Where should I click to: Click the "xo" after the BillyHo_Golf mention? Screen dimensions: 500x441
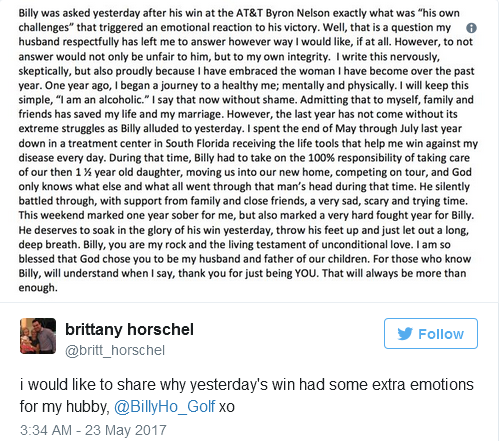click(227, 407)
